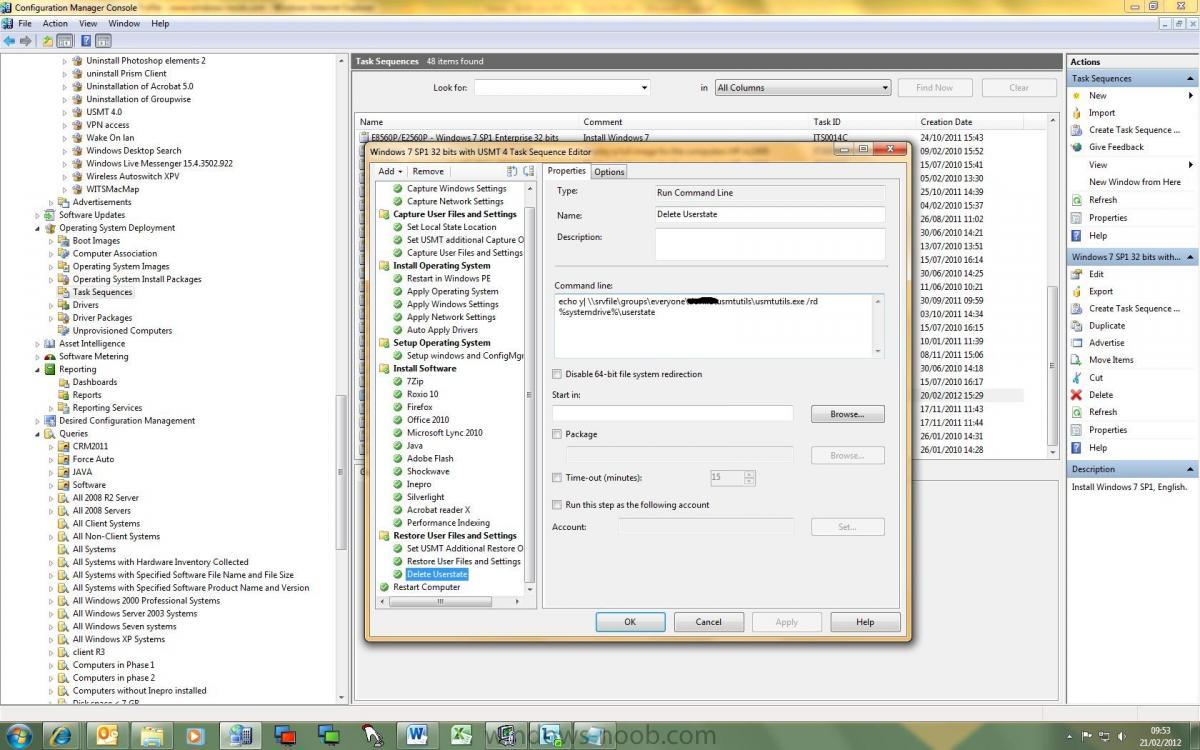Select the Restart Computer step

(426, 587)
